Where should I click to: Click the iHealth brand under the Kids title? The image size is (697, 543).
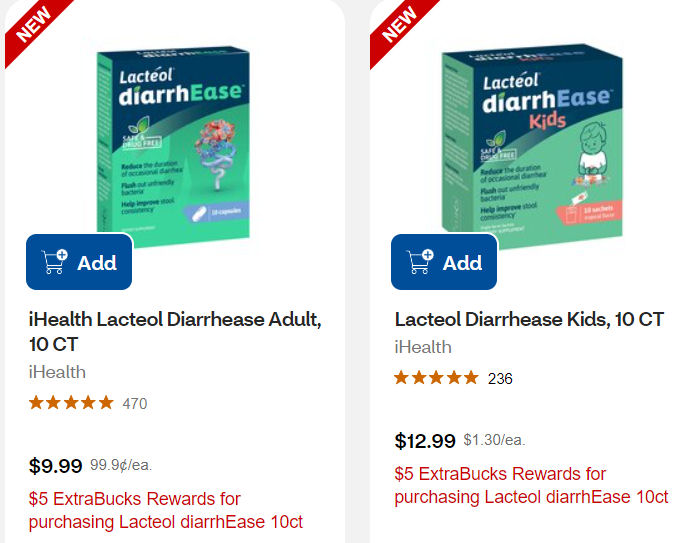coord(423,347)
